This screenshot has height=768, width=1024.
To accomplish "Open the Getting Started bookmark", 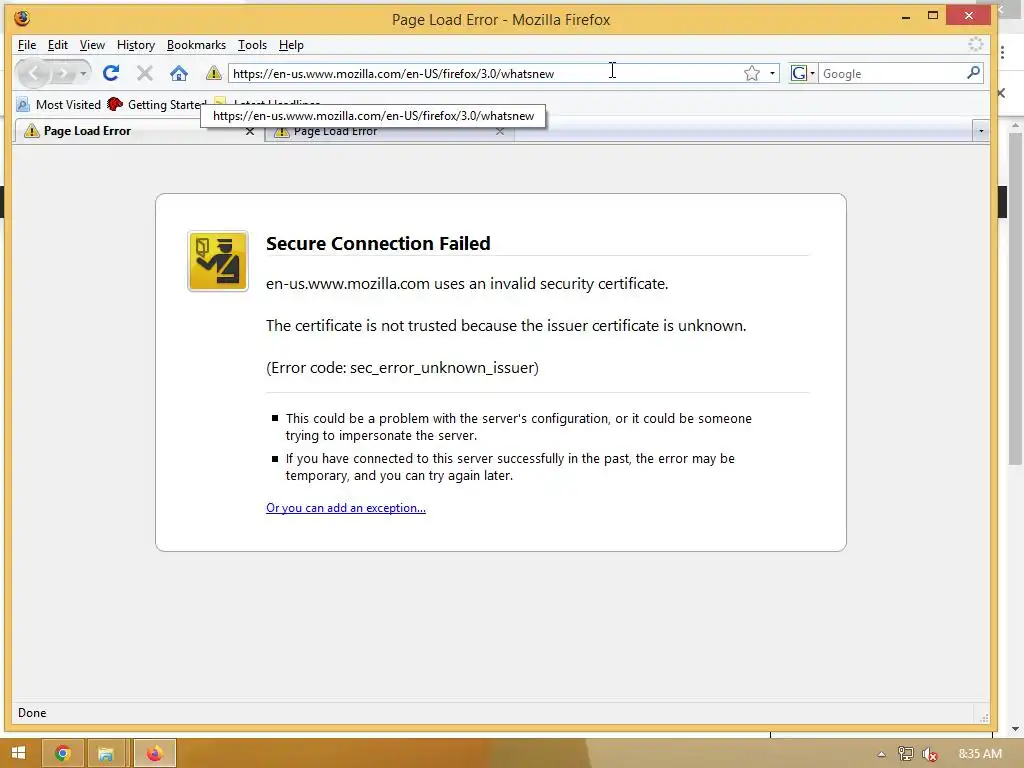I will pos(157,104).
